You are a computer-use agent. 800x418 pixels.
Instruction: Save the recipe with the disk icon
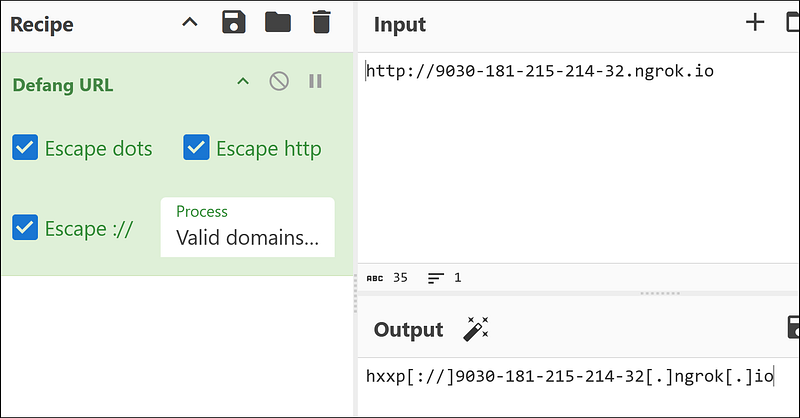[234, 22]
